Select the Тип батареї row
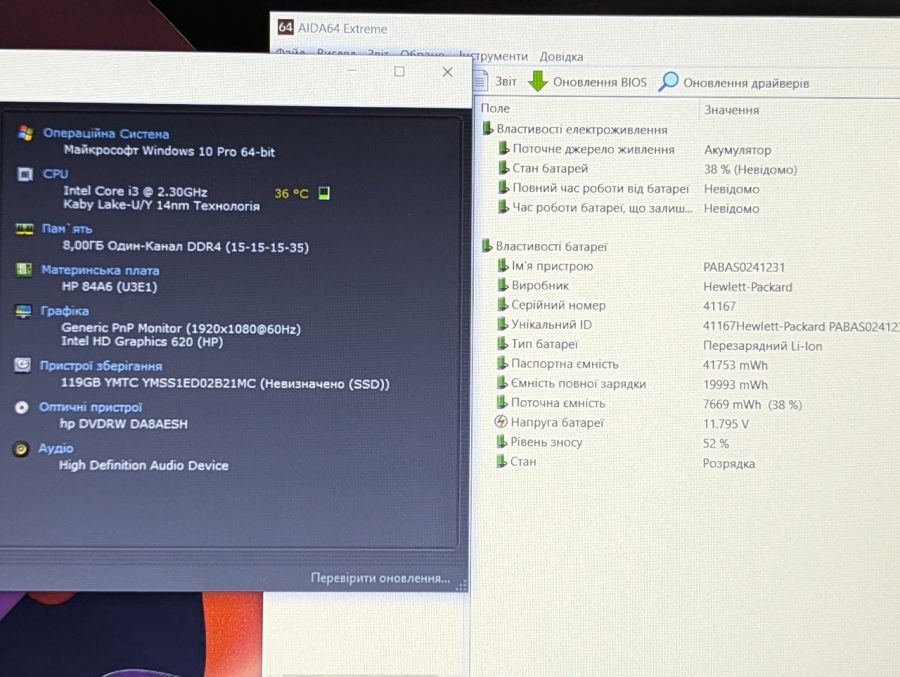Screen dimensions: 900x677 click(x=659, y=345)
